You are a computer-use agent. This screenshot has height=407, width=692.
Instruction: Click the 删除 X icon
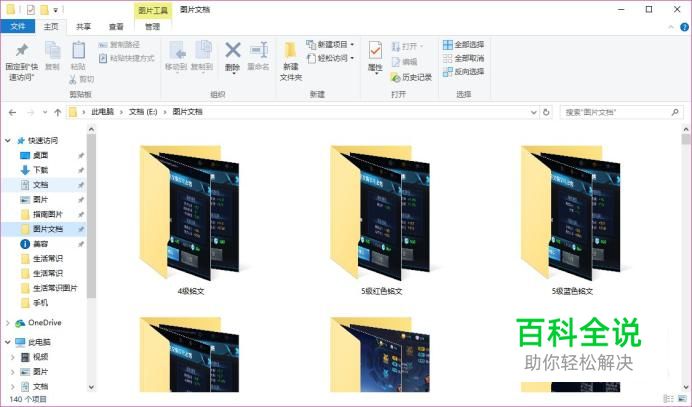click(x=233, y=50)
